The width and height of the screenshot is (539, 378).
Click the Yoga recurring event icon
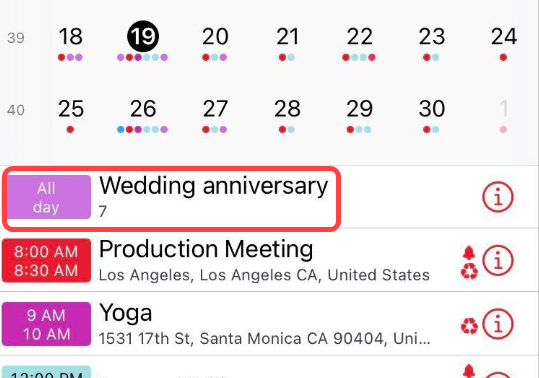click(469, 326)
